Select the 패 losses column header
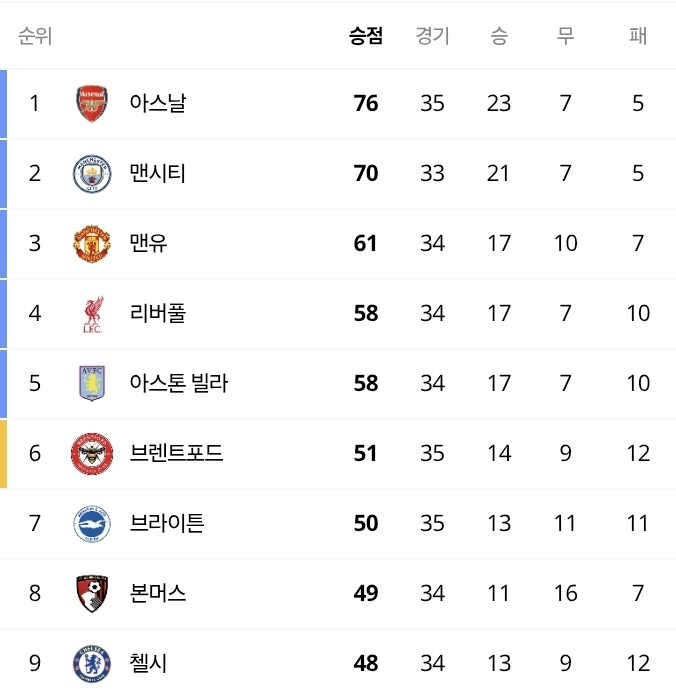This screenshot has height=692, width=676. (638, 36)
